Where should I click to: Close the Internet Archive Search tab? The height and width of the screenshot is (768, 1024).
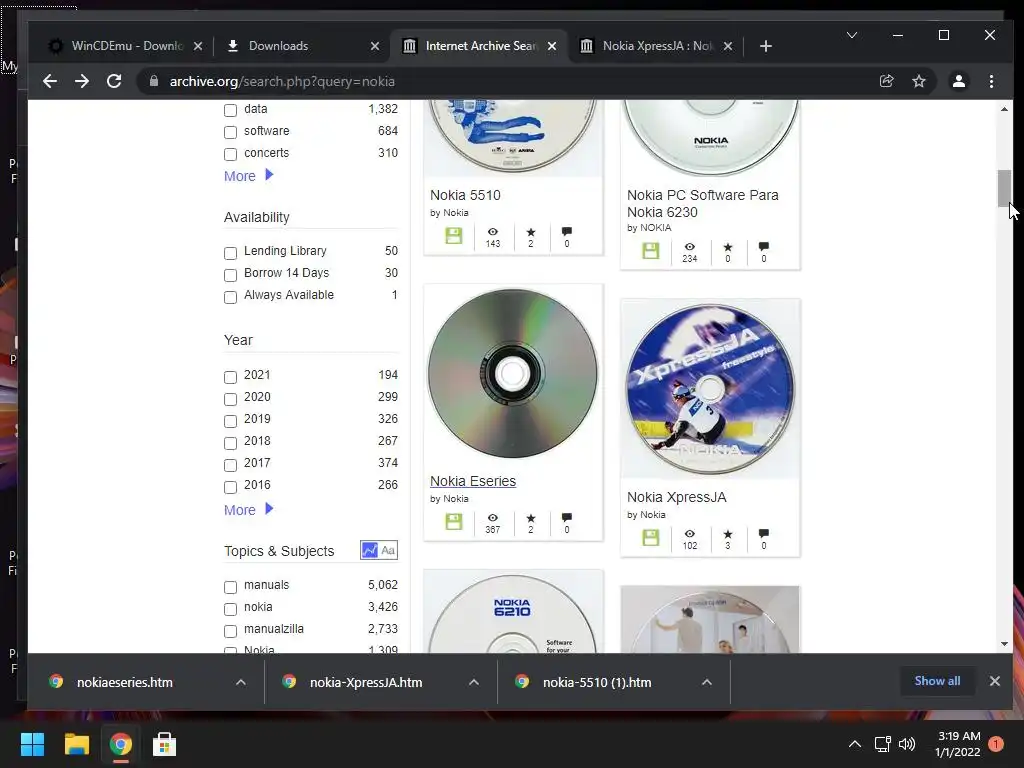[552, 46]
